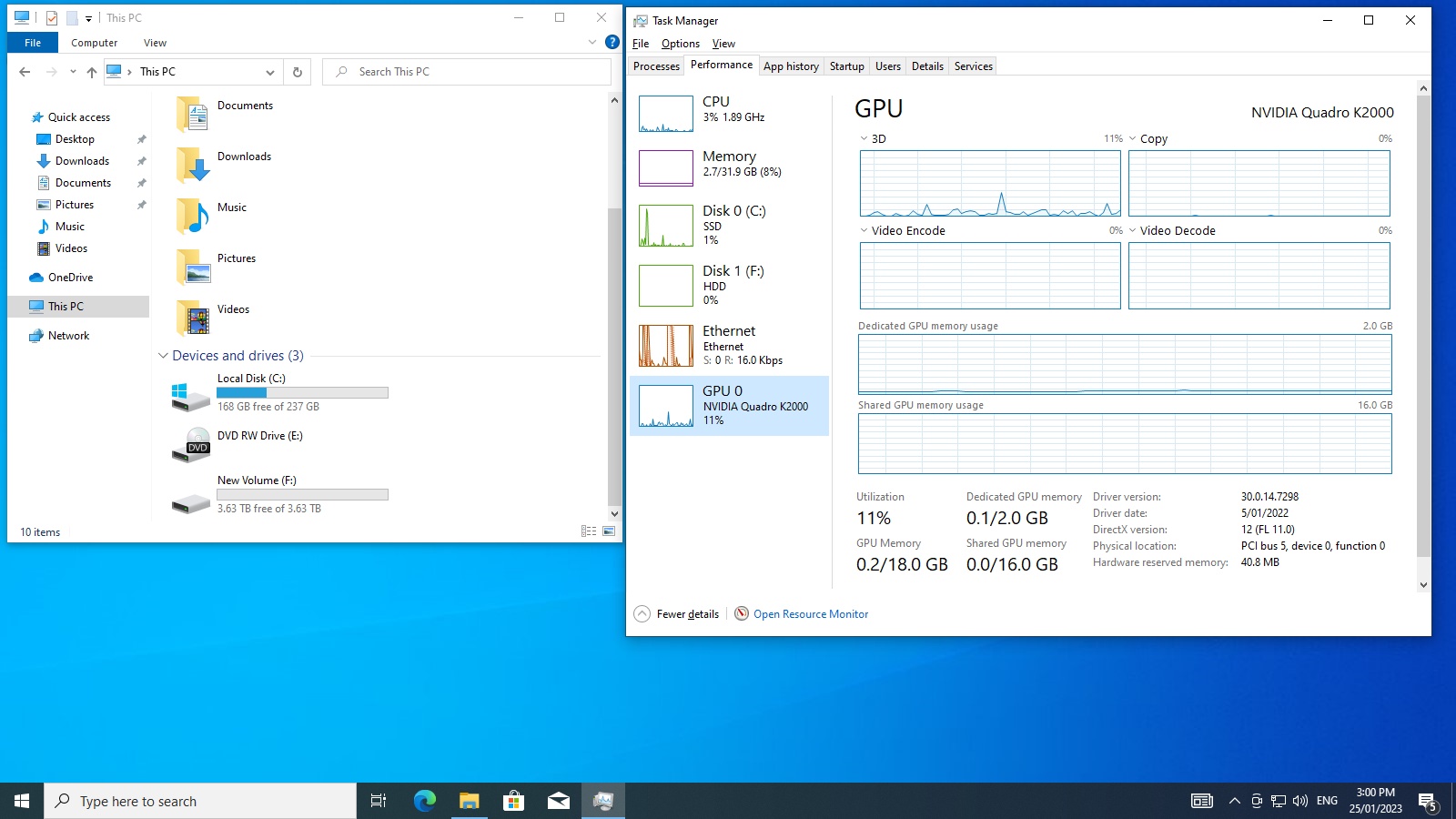Select OneDrive in navigation pane

[70, 278]
